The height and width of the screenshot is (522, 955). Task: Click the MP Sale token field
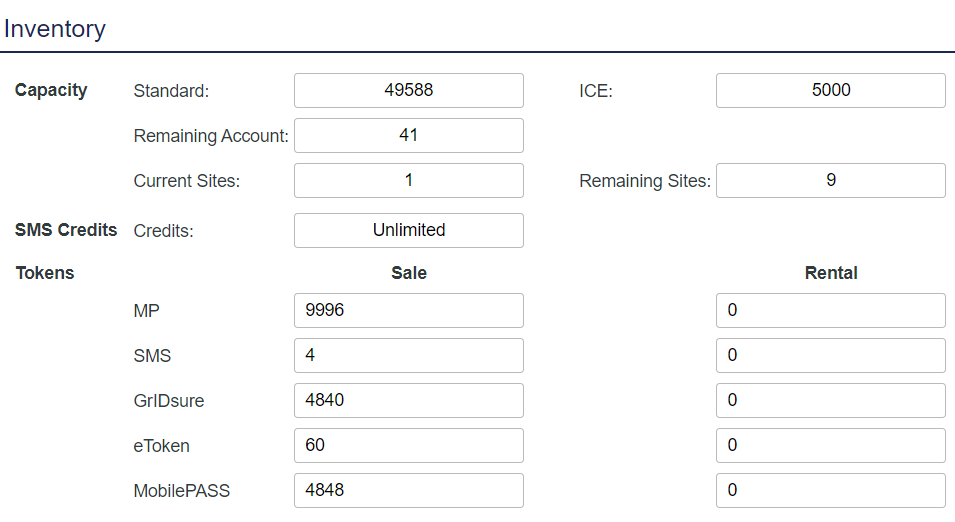click(x=408, y=310)
